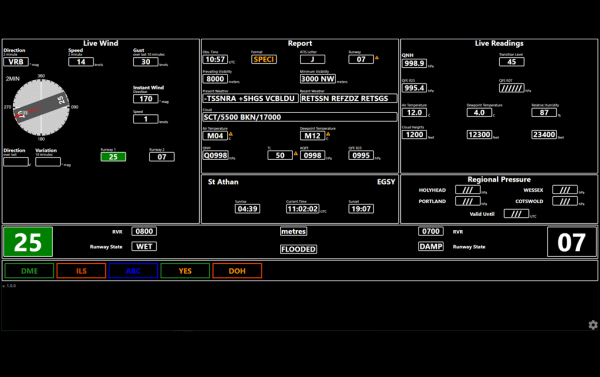600x377 pixels.
Task: Click warning triangle beside TL value 50
Action: tap(296, 153)
